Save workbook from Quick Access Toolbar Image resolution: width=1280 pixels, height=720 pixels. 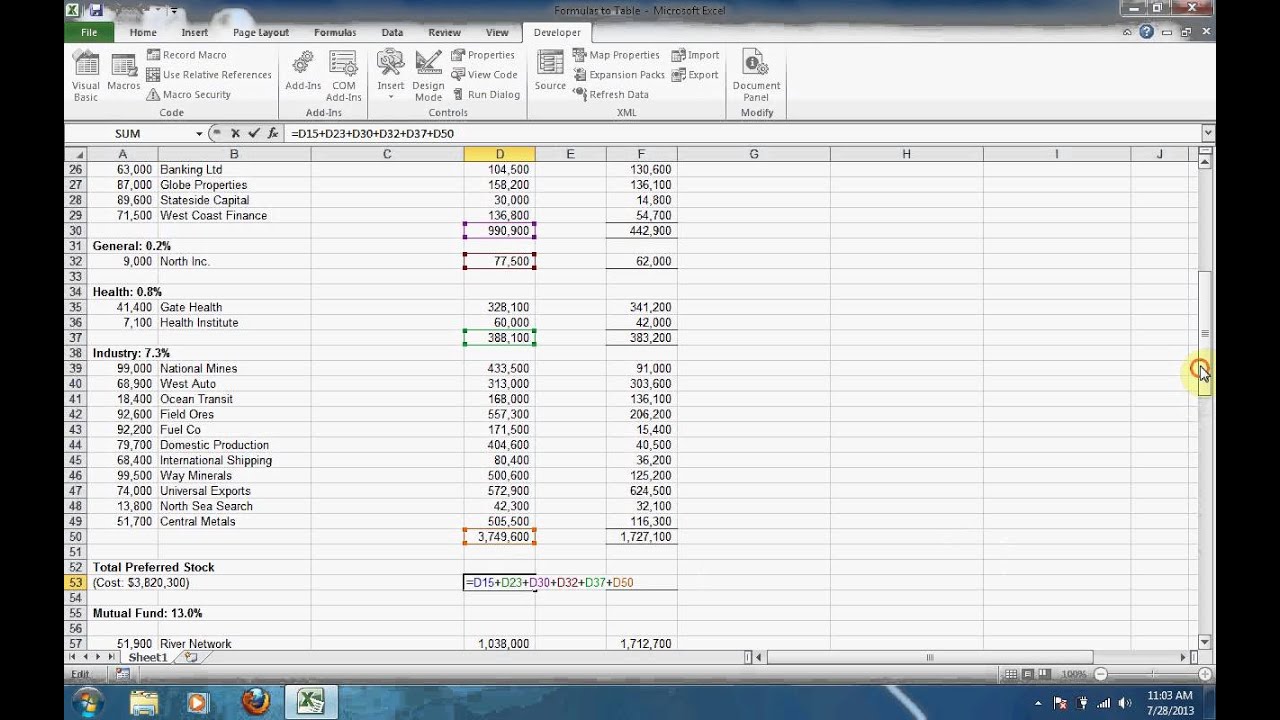pos(96,10)
